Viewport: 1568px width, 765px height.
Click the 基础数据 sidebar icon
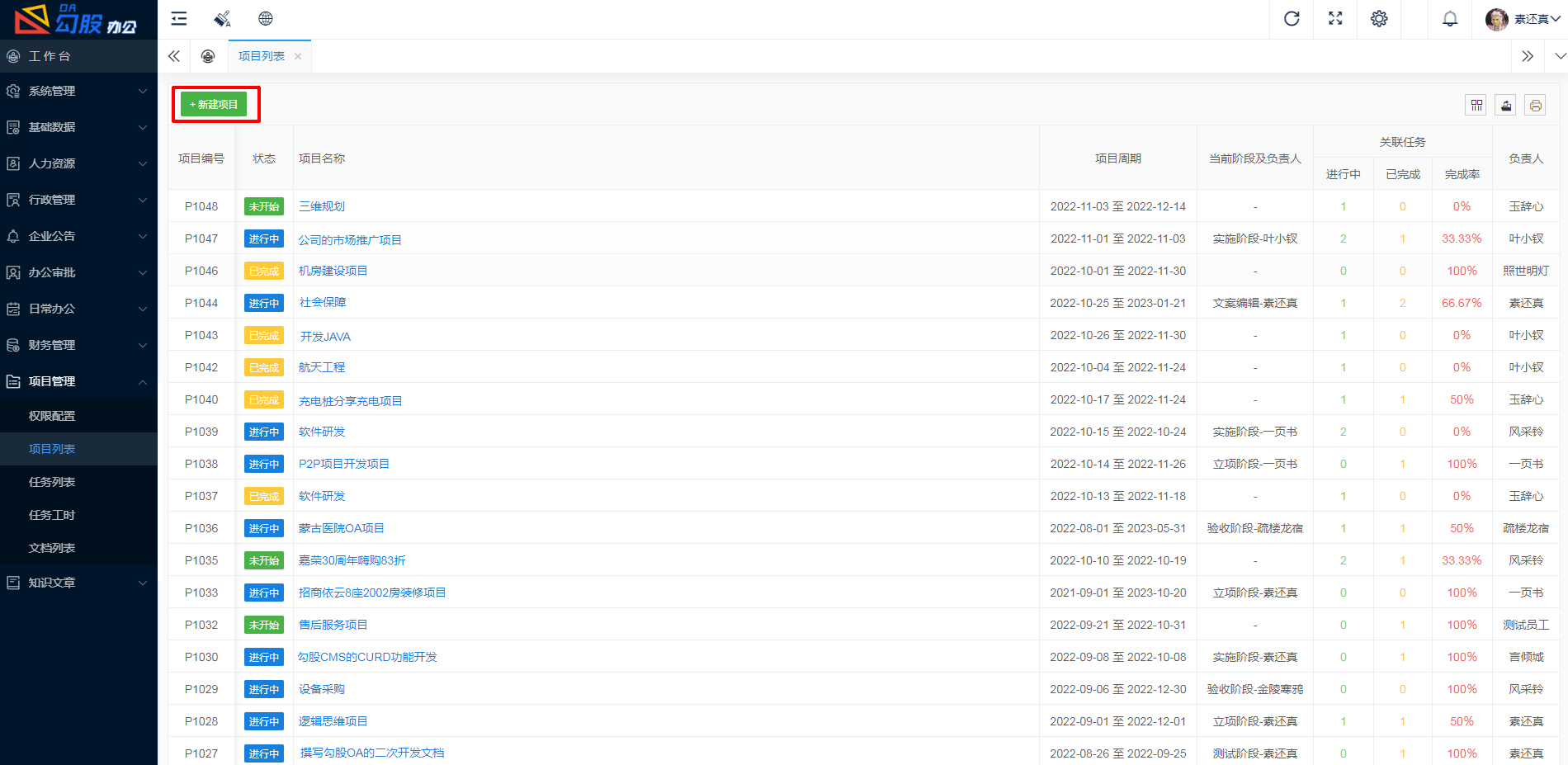13,127
